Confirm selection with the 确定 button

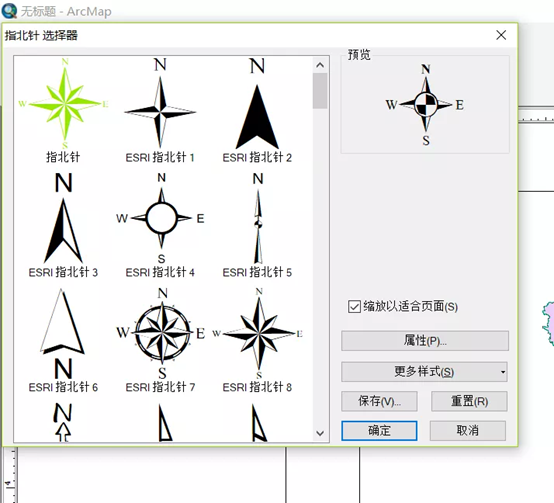pos(379,431)
